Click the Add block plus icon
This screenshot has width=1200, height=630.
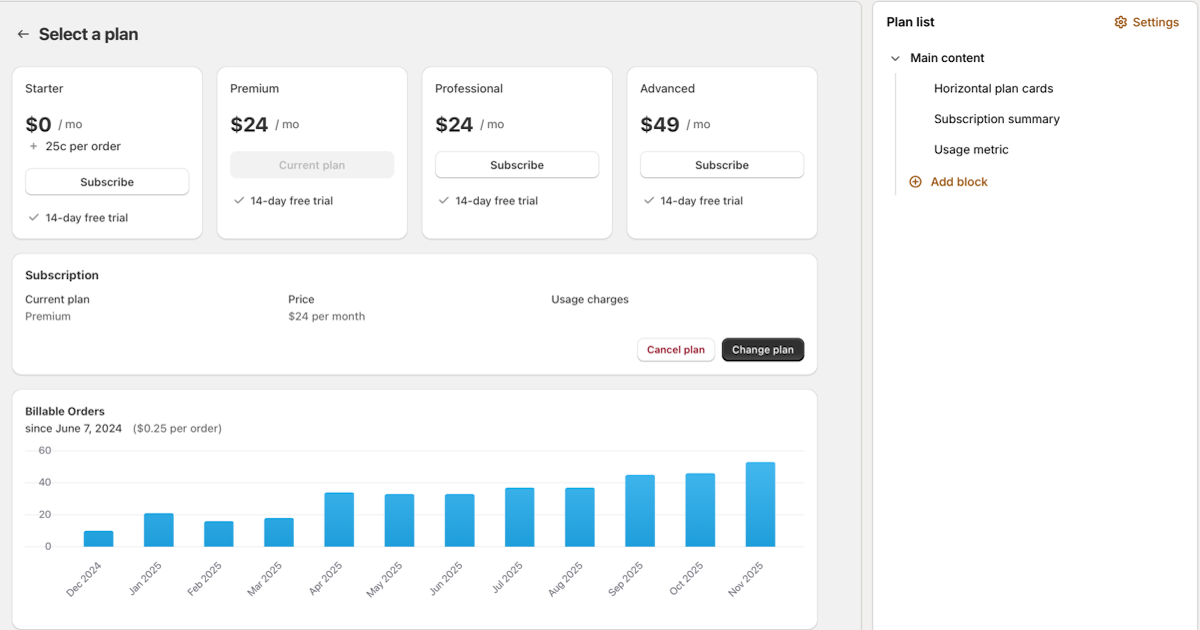coord(915,181)
